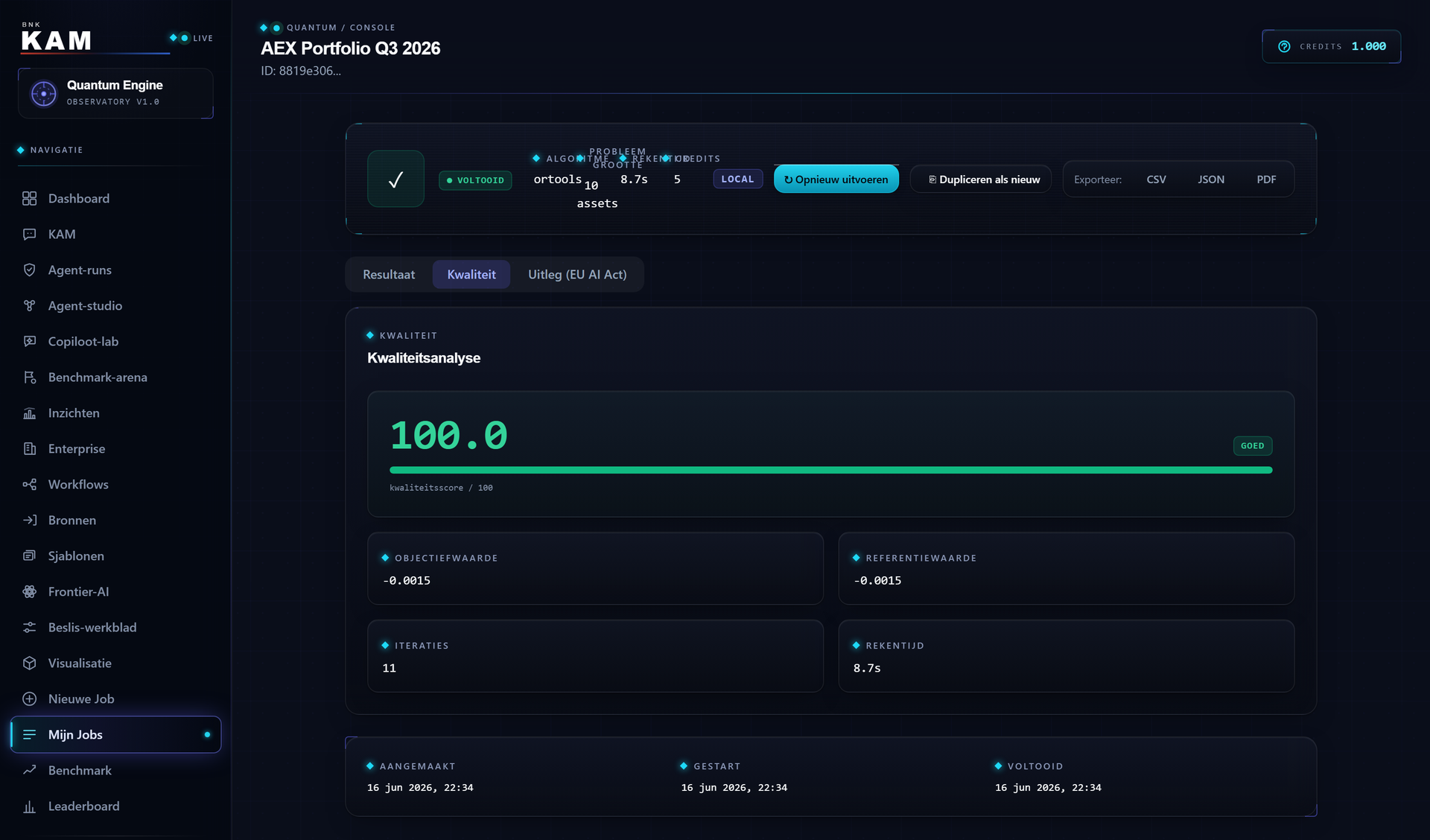Click Opnieuw uitvoeren button

click(x=836, y=179)
